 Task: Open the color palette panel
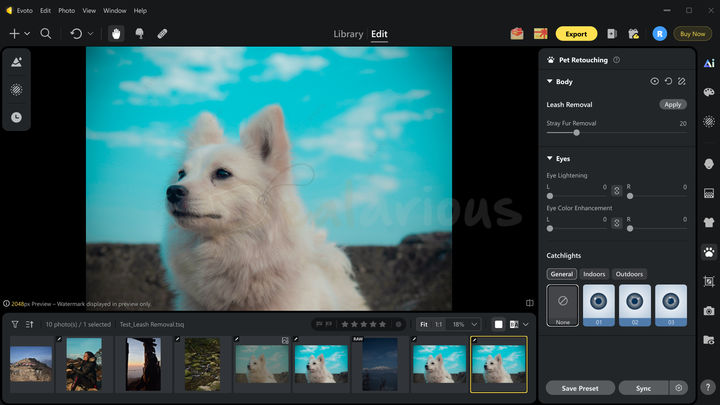[x=709, y=92]
